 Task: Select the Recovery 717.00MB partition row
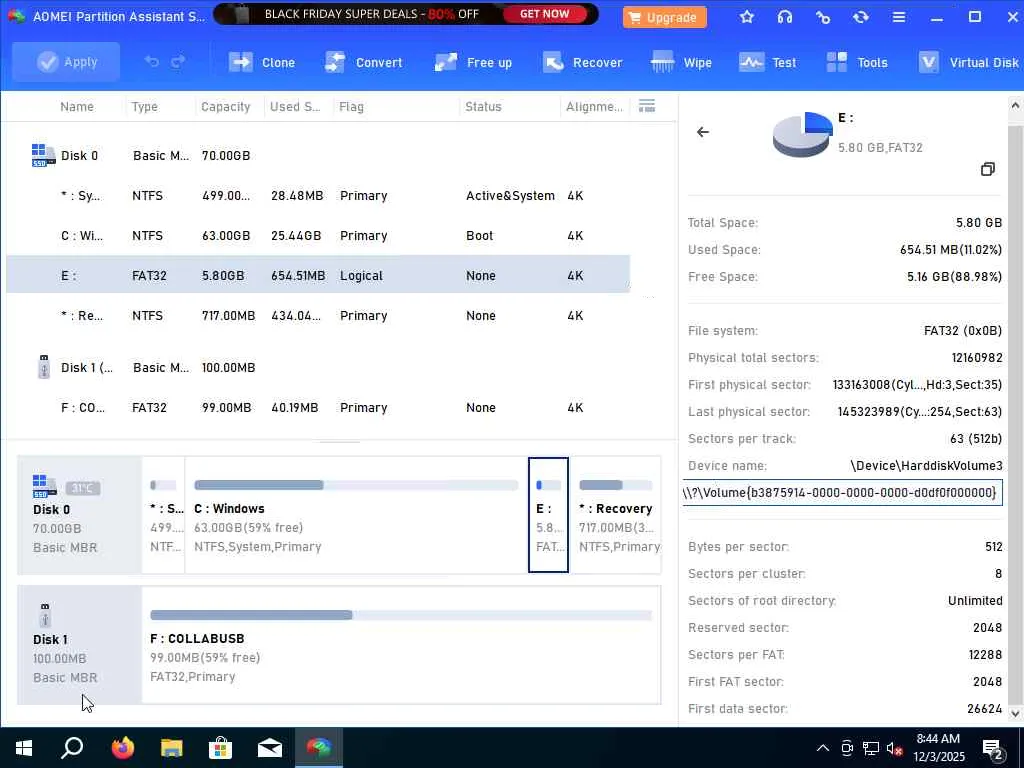click(x=318, y=315)
